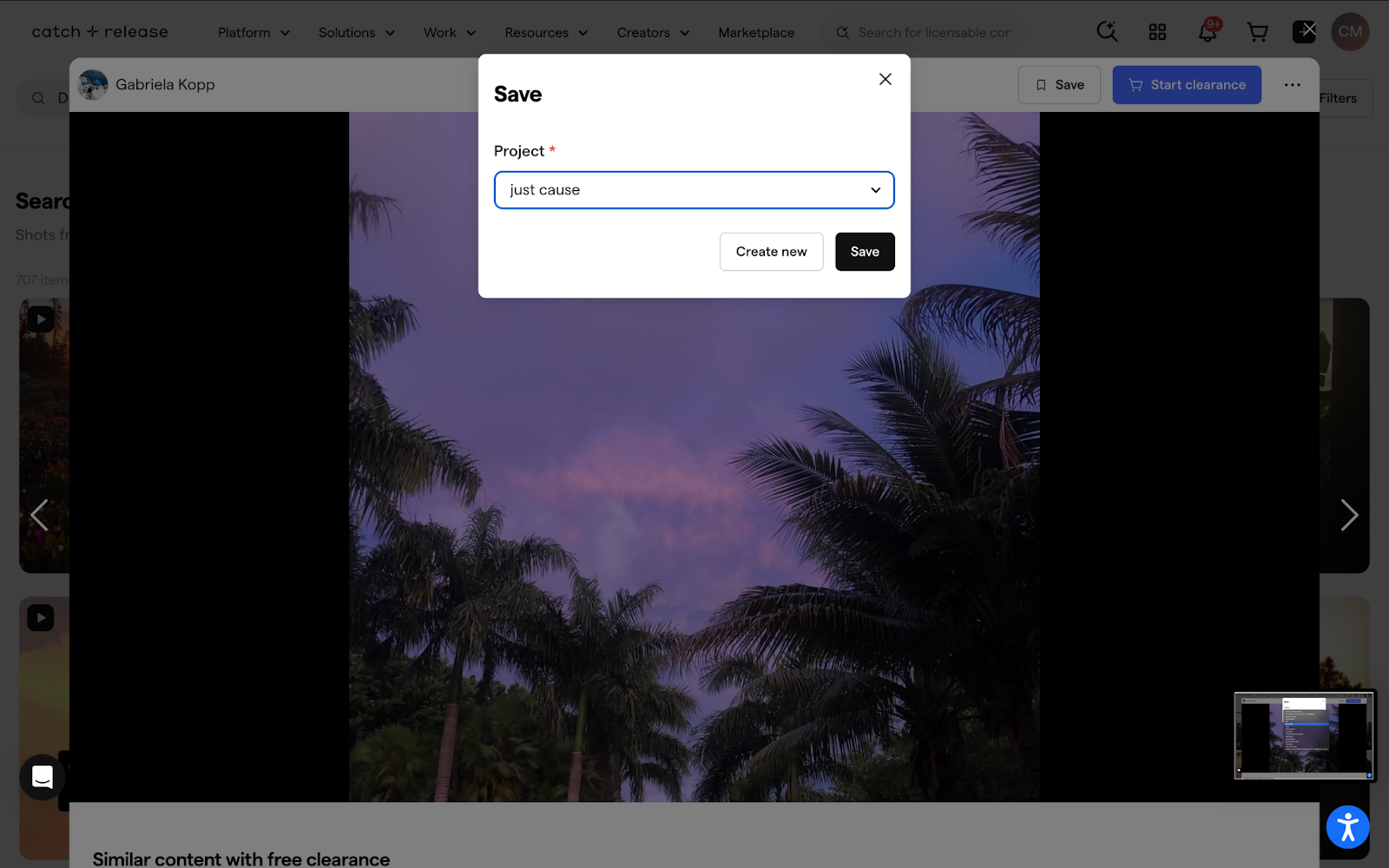Open the CM profile avatar
Image resolution: width=1389 pixels, height=868 pixels.
point(1350,32)
